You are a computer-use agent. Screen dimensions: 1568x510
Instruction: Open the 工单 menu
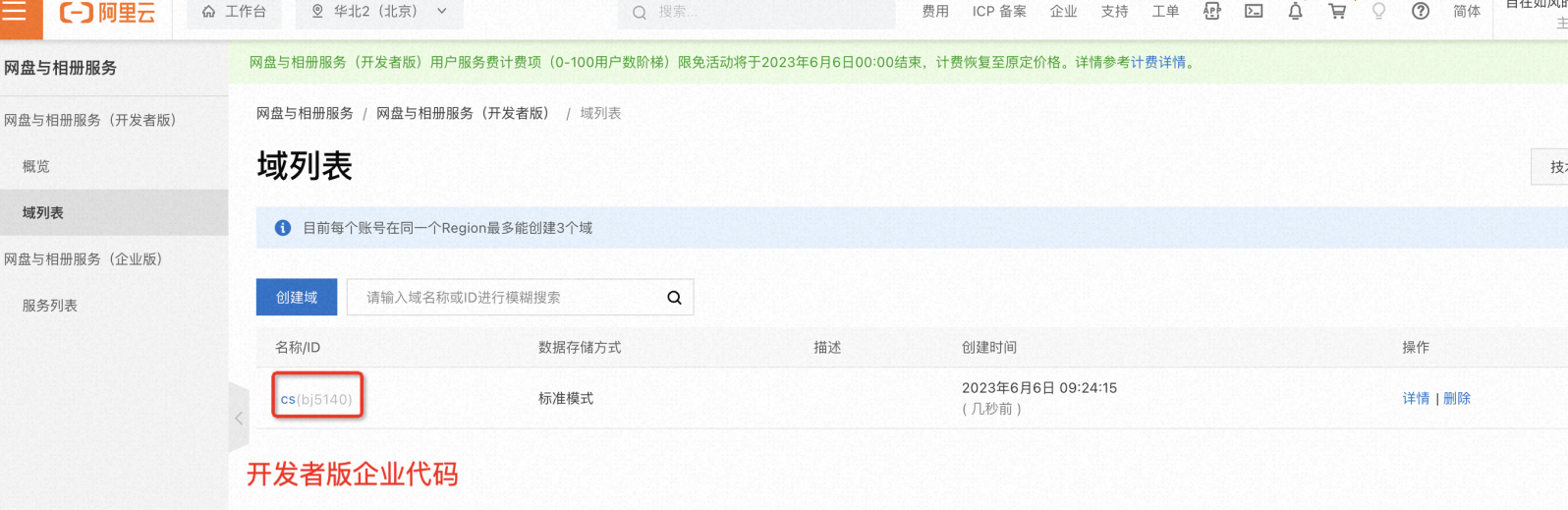tap(1165, 12)
